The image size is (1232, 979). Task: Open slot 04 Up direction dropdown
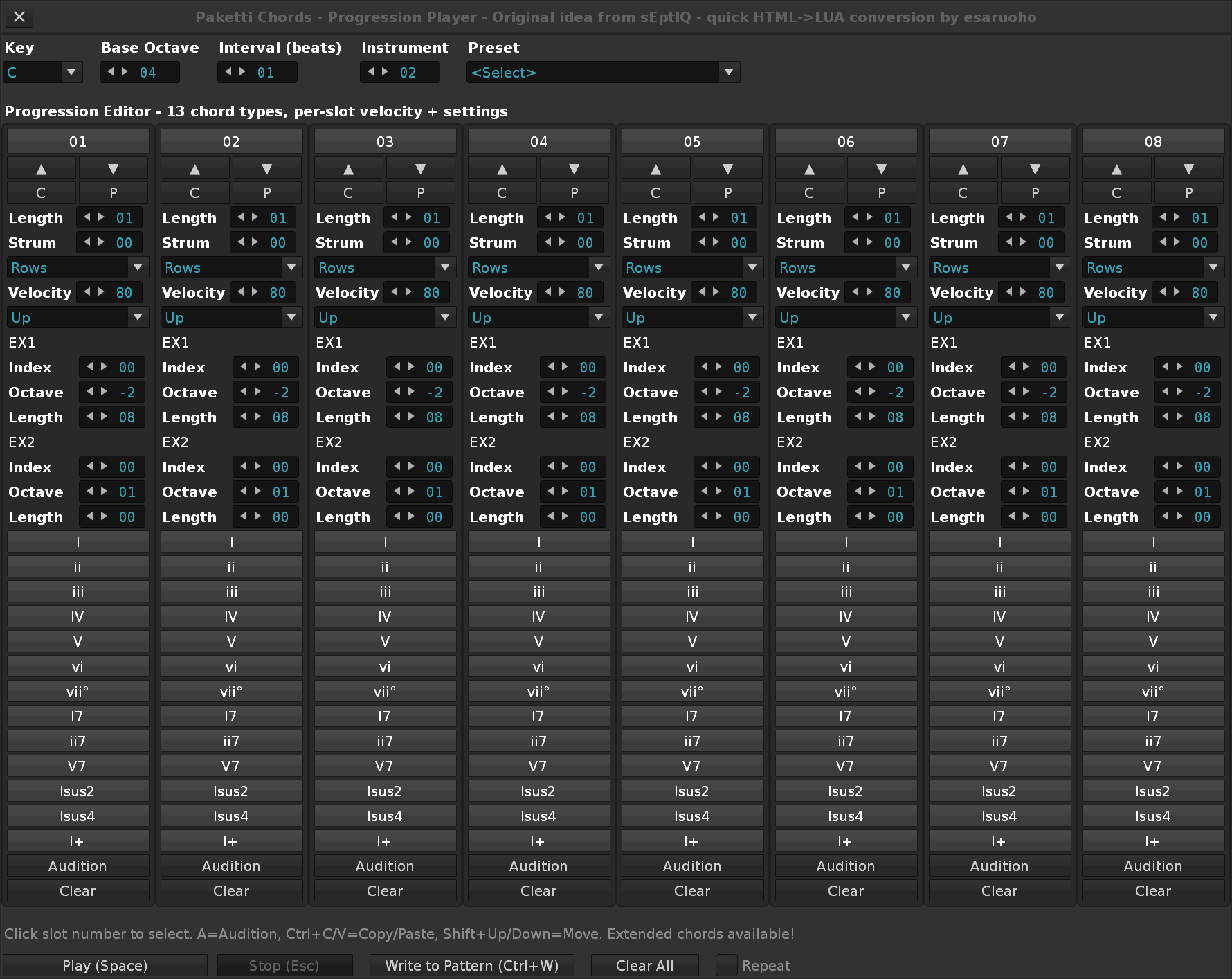pos(538,317)
